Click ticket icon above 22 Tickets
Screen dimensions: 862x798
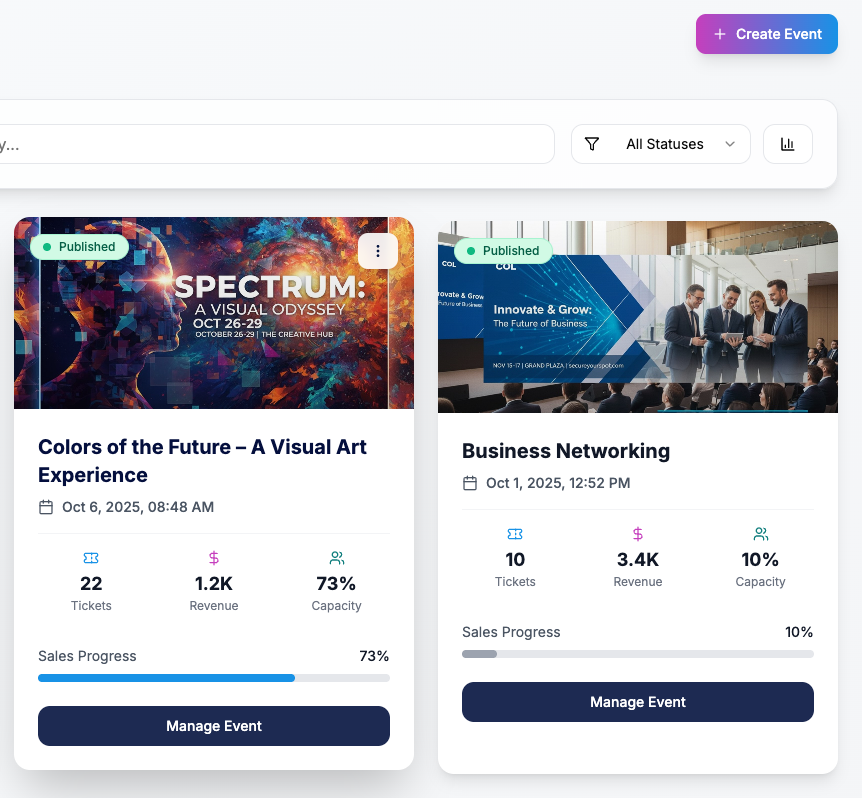(x=91, y=558)
